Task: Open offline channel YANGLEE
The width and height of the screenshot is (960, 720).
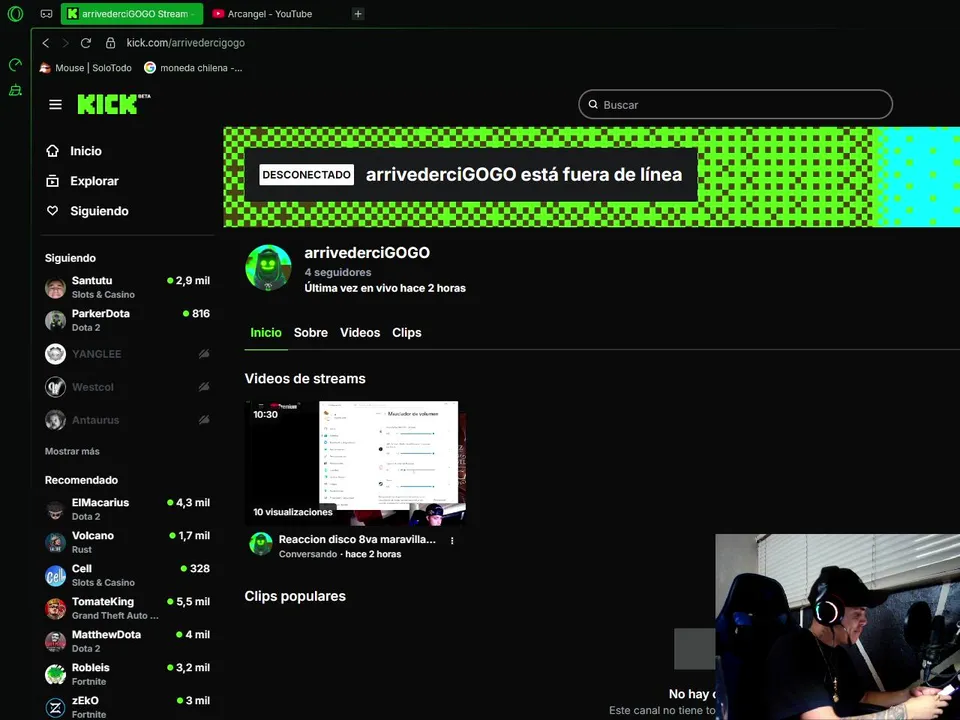Action: (127, 354)
